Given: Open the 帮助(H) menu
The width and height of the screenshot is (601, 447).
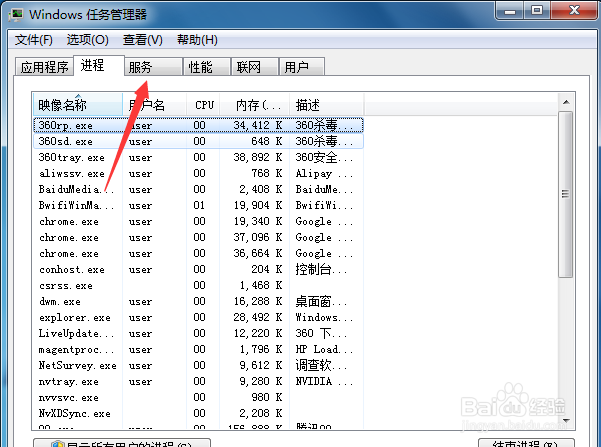Looking at the screenshot, I should tap(197, 39).
